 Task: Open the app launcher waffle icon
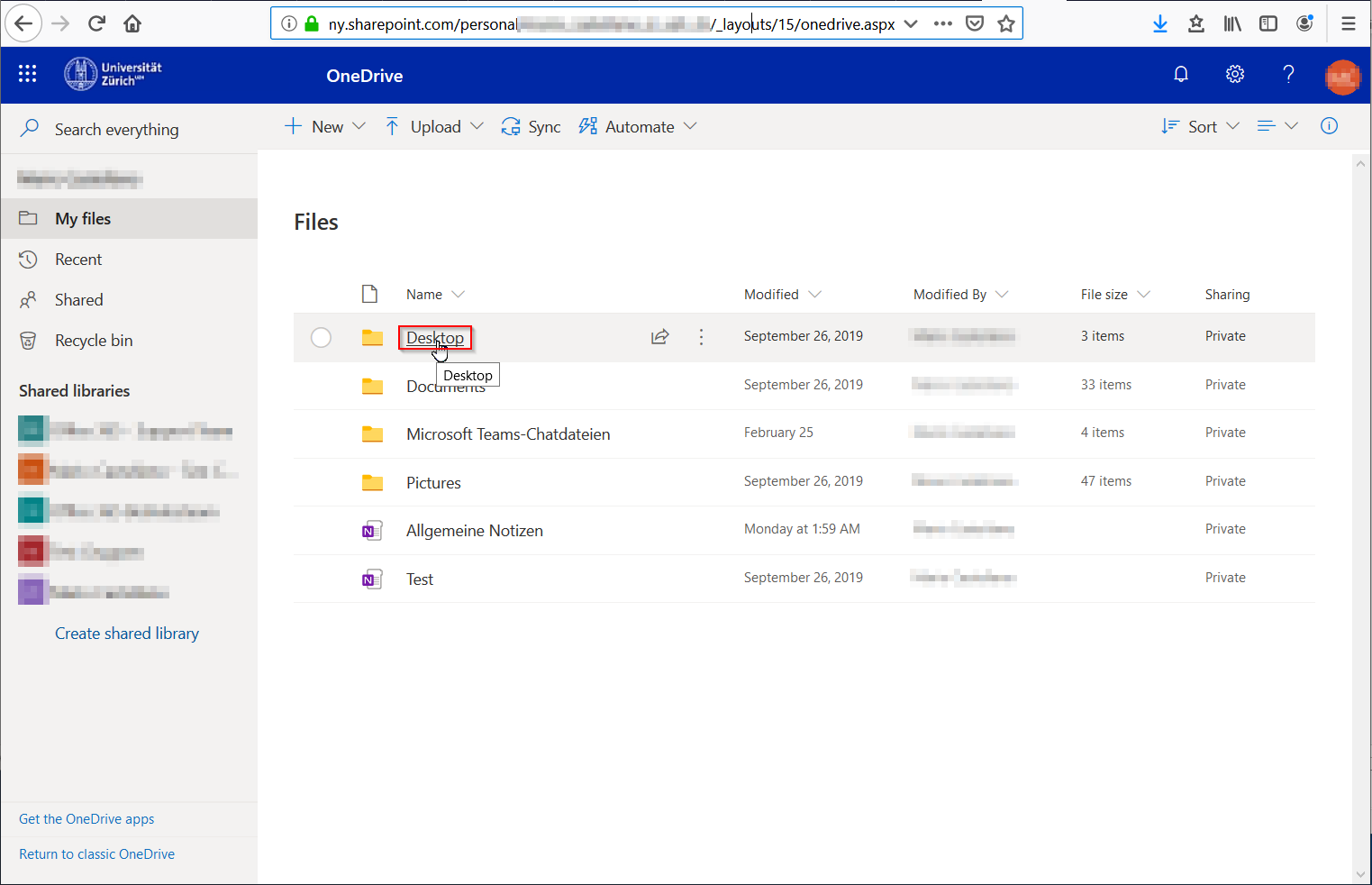(x=28, y=74)
